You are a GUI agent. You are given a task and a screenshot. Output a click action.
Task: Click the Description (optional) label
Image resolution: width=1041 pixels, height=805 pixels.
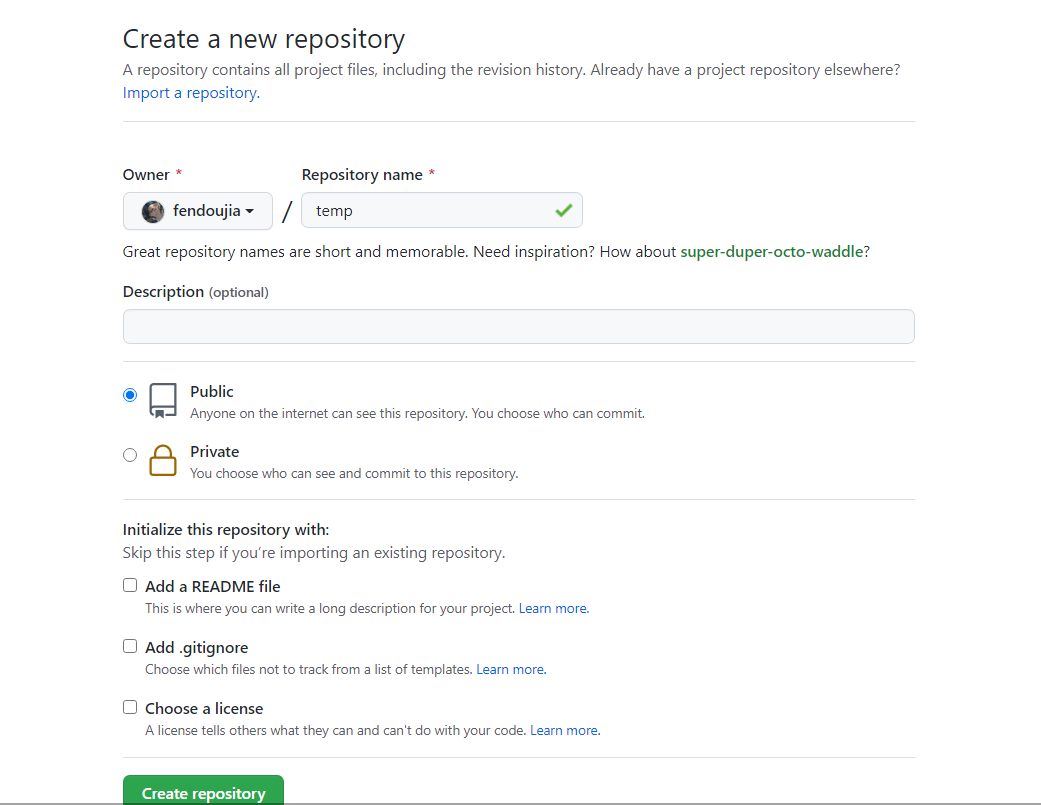[x=196, y=292]
